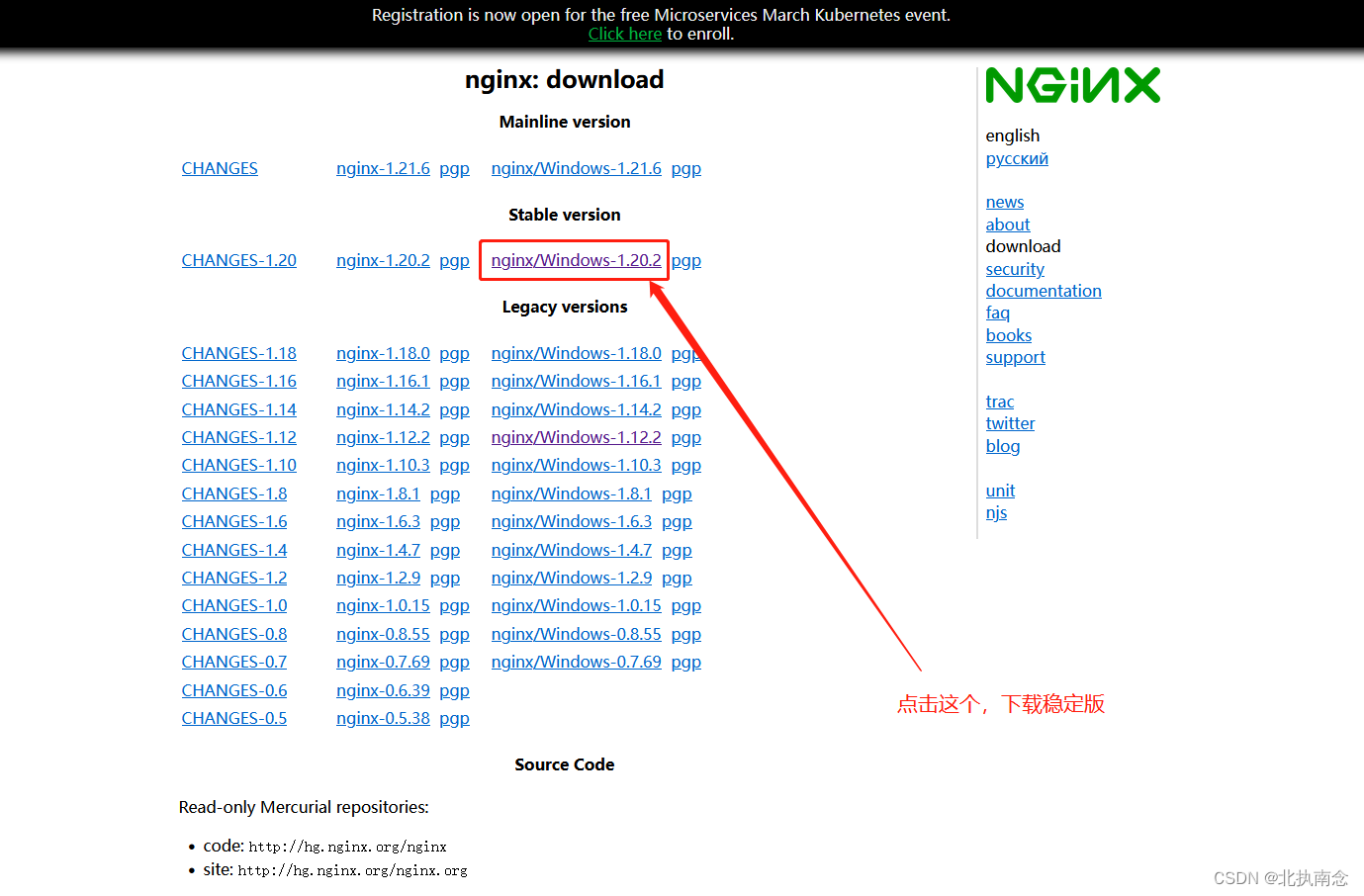Open CHANGES-1.16 changelog
1364x896 pixels.
(x=238, y=381)
